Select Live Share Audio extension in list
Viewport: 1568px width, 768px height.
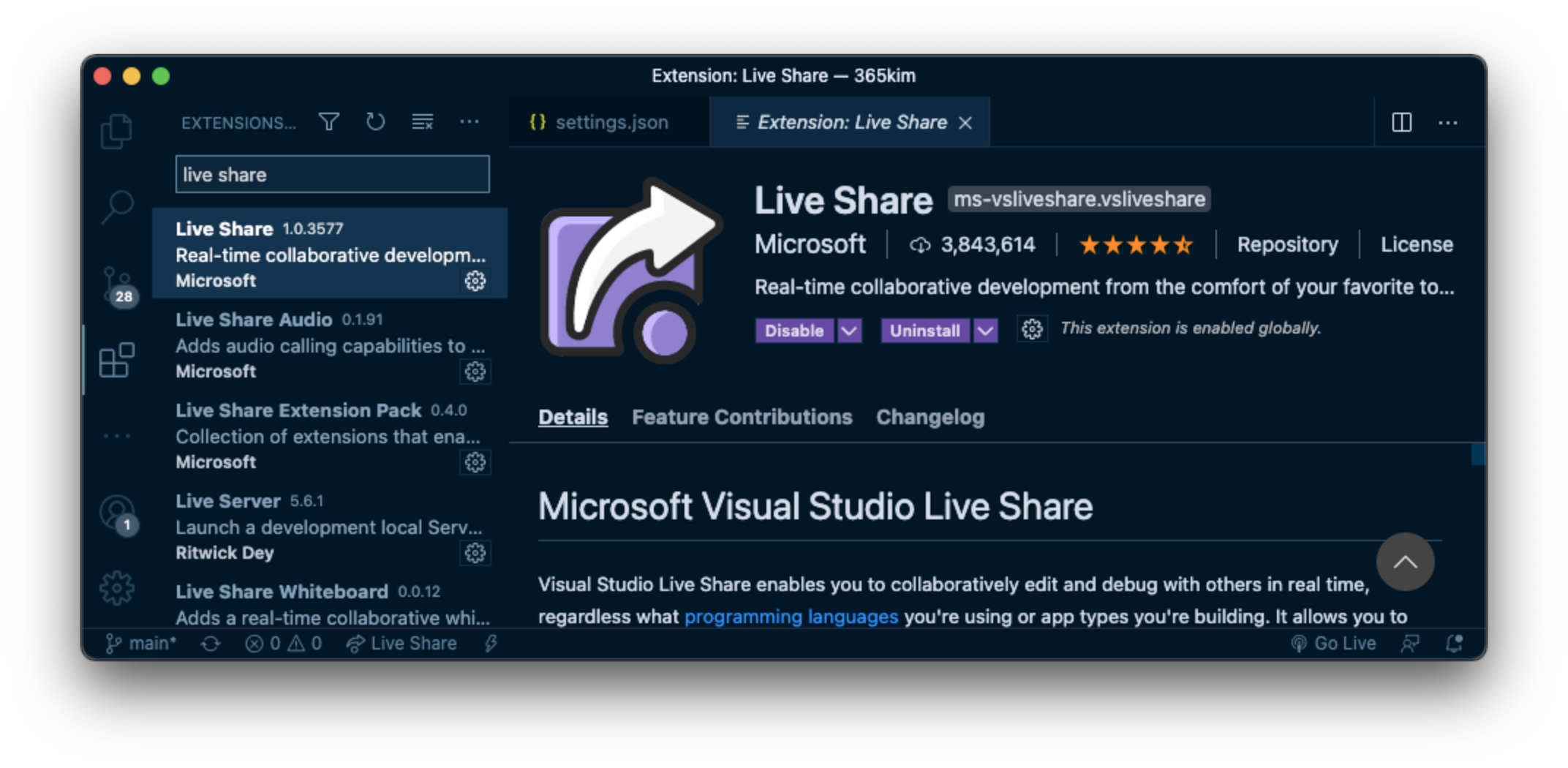pyautogui.click(x=329, y=344)
